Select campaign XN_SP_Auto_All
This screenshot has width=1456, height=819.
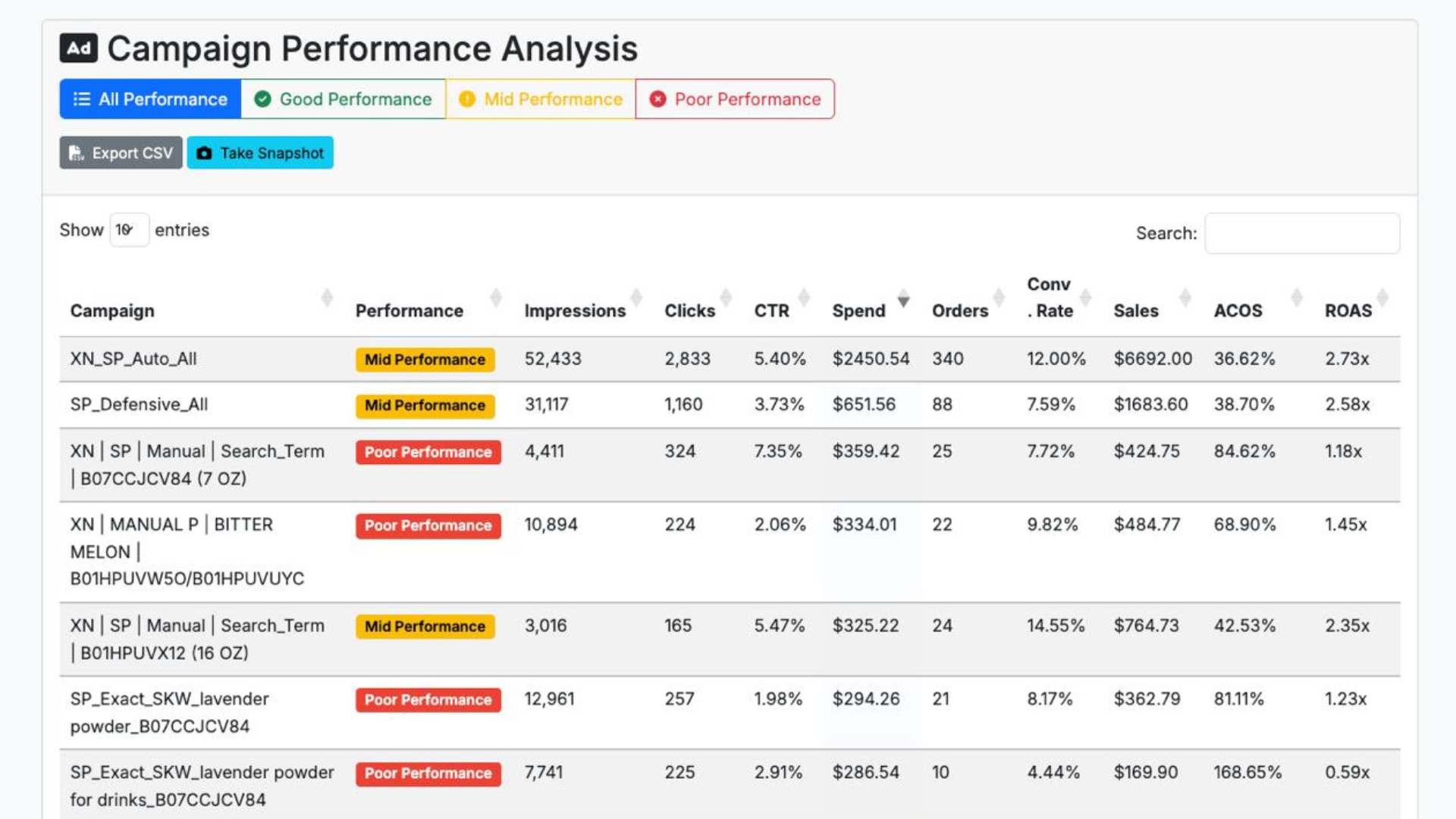click(x=133, y=359)
